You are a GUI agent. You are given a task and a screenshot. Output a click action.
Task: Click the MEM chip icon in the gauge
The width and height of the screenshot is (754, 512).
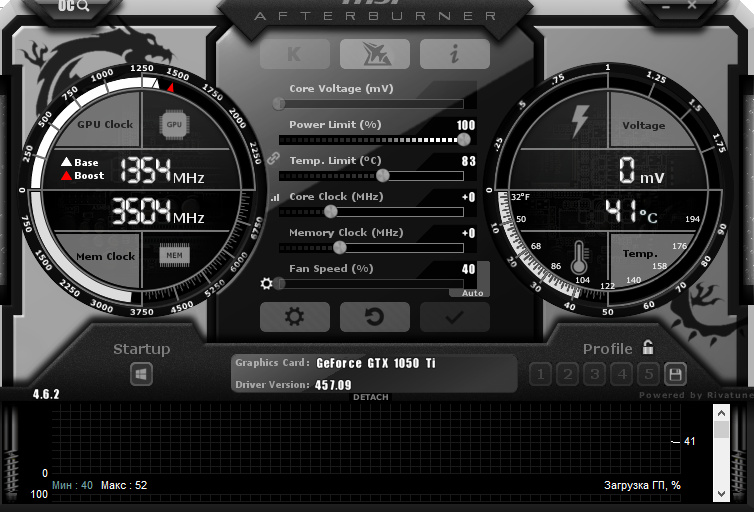[175, 255]
